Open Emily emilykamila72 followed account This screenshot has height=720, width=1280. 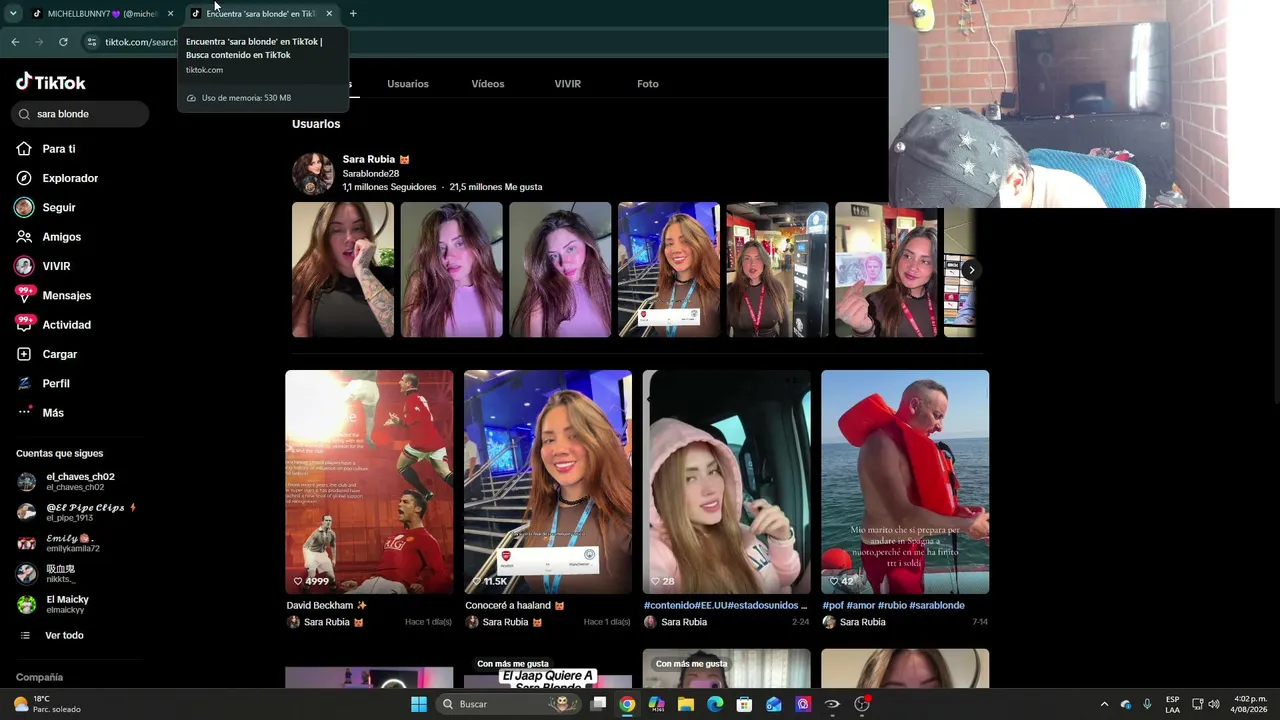point(59,543)
